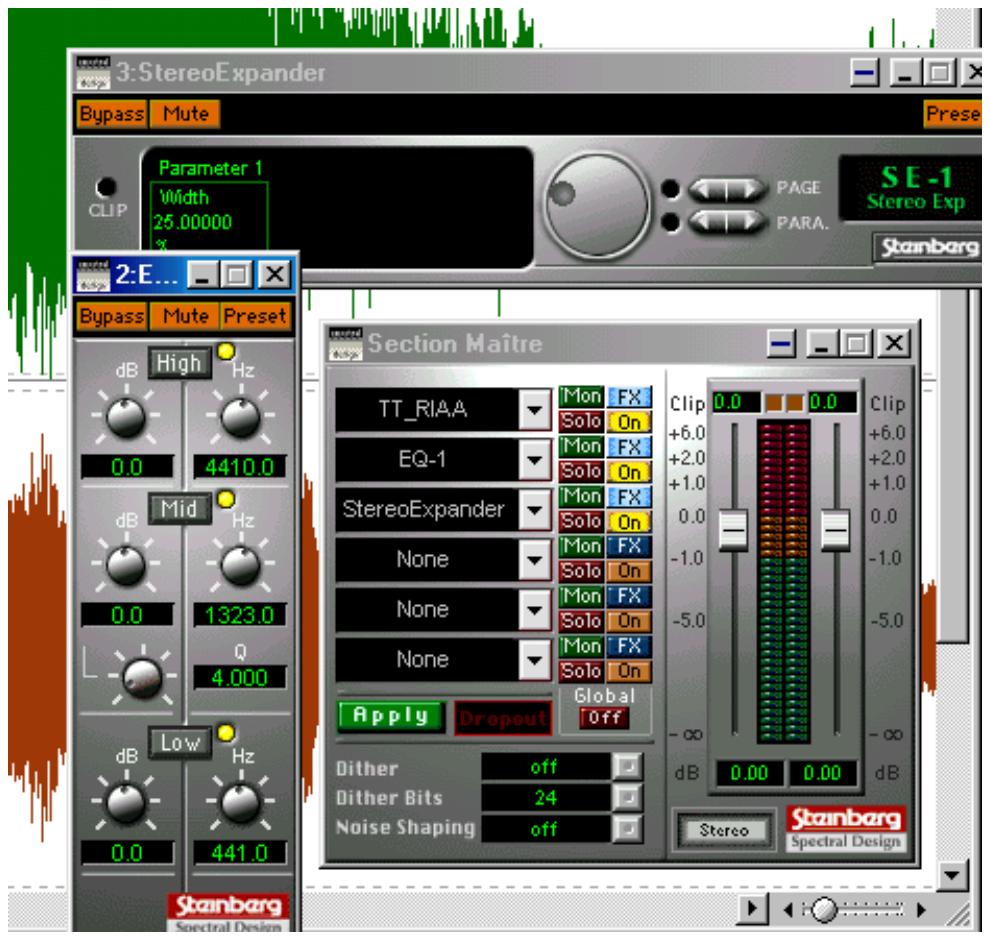Click the Section Maître title bar icon
The width and height of the screenshot is (990, 937).
click(x=346, y=344)
